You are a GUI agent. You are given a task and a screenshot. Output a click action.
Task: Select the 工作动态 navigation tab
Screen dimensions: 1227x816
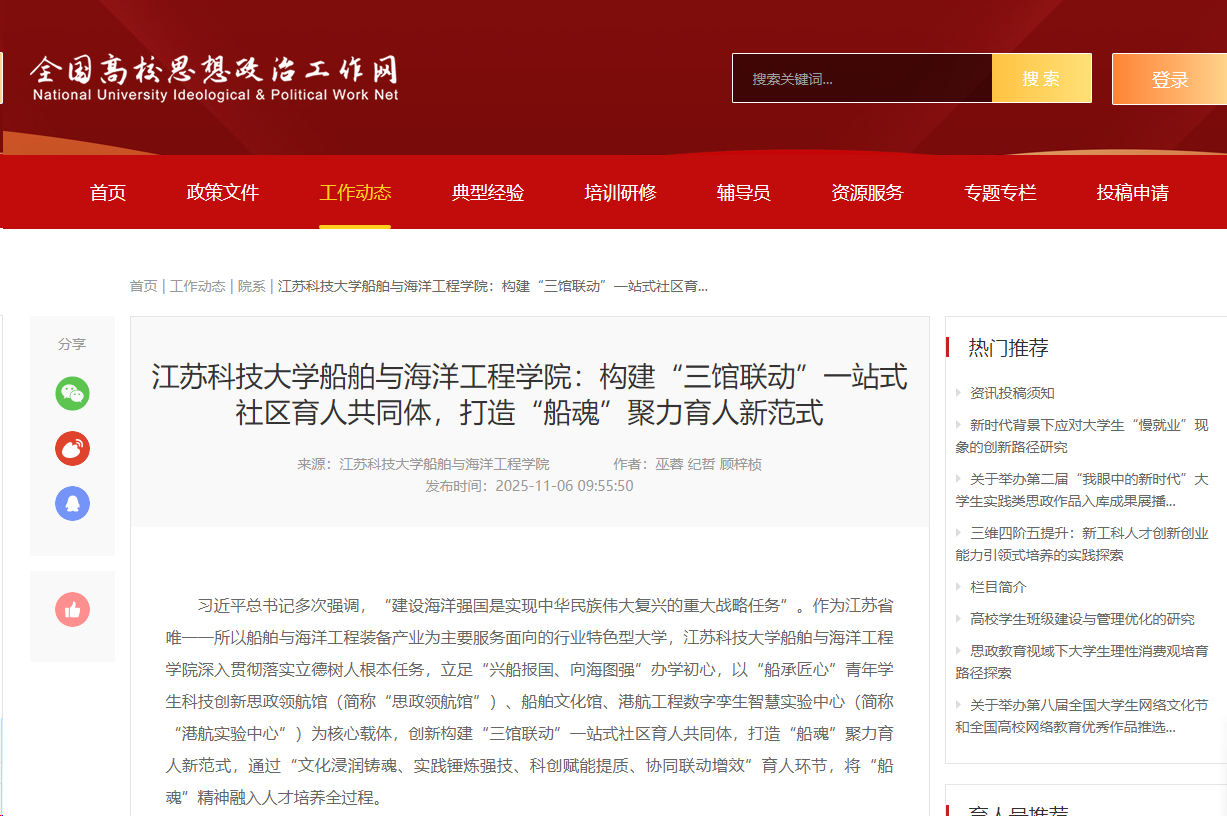pos(355,193)
